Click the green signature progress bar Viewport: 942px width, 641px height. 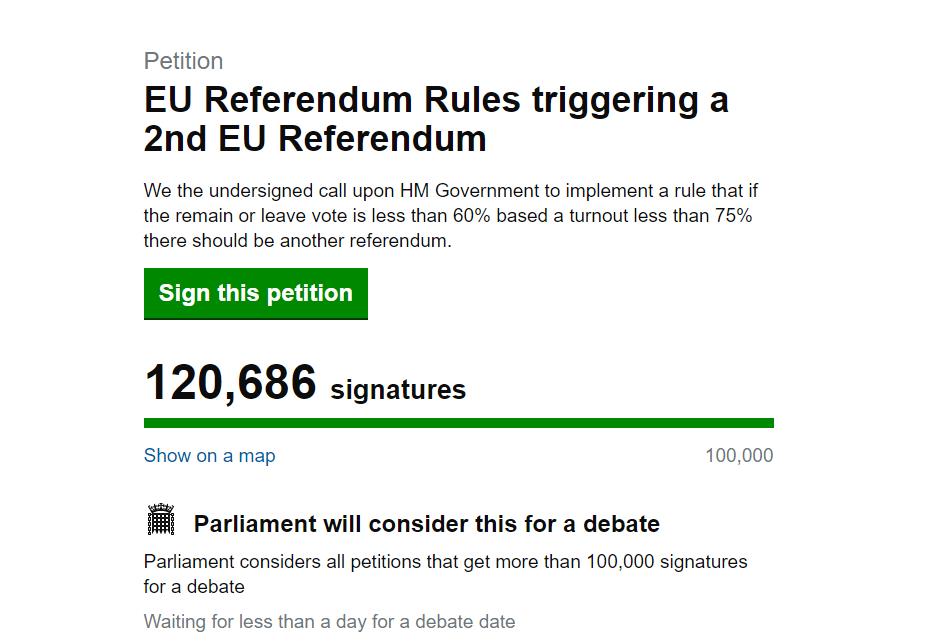458,423
